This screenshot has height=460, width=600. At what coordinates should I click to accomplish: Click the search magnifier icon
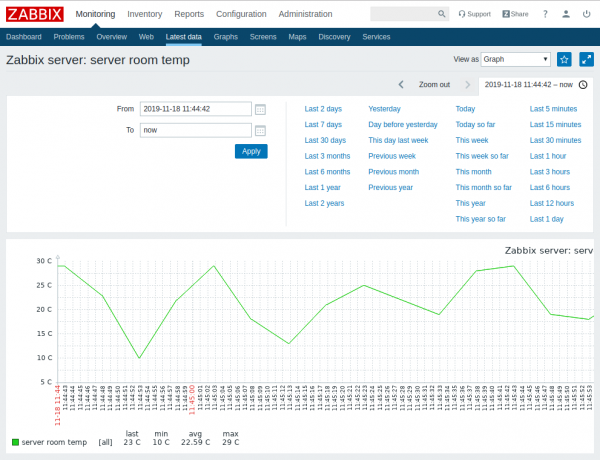pos(441,15)
